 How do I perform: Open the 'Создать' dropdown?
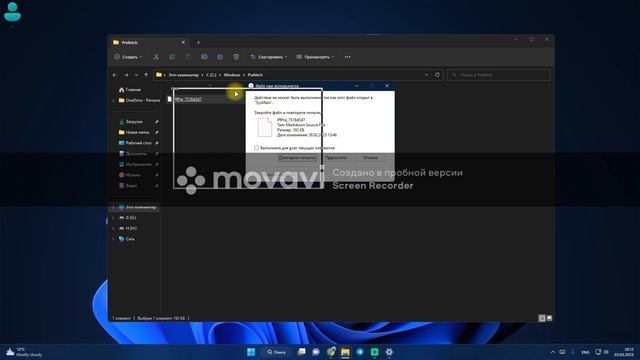(x=128, y=57)
